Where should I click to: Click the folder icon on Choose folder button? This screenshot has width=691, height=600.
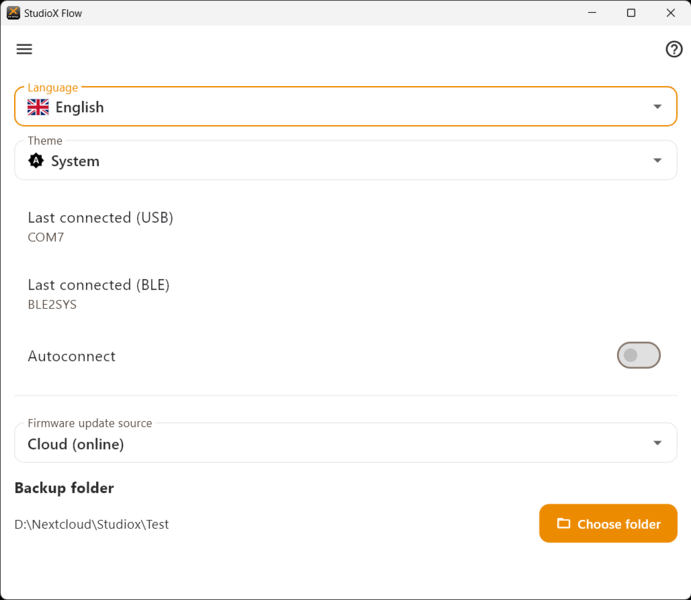pos(563,523)
